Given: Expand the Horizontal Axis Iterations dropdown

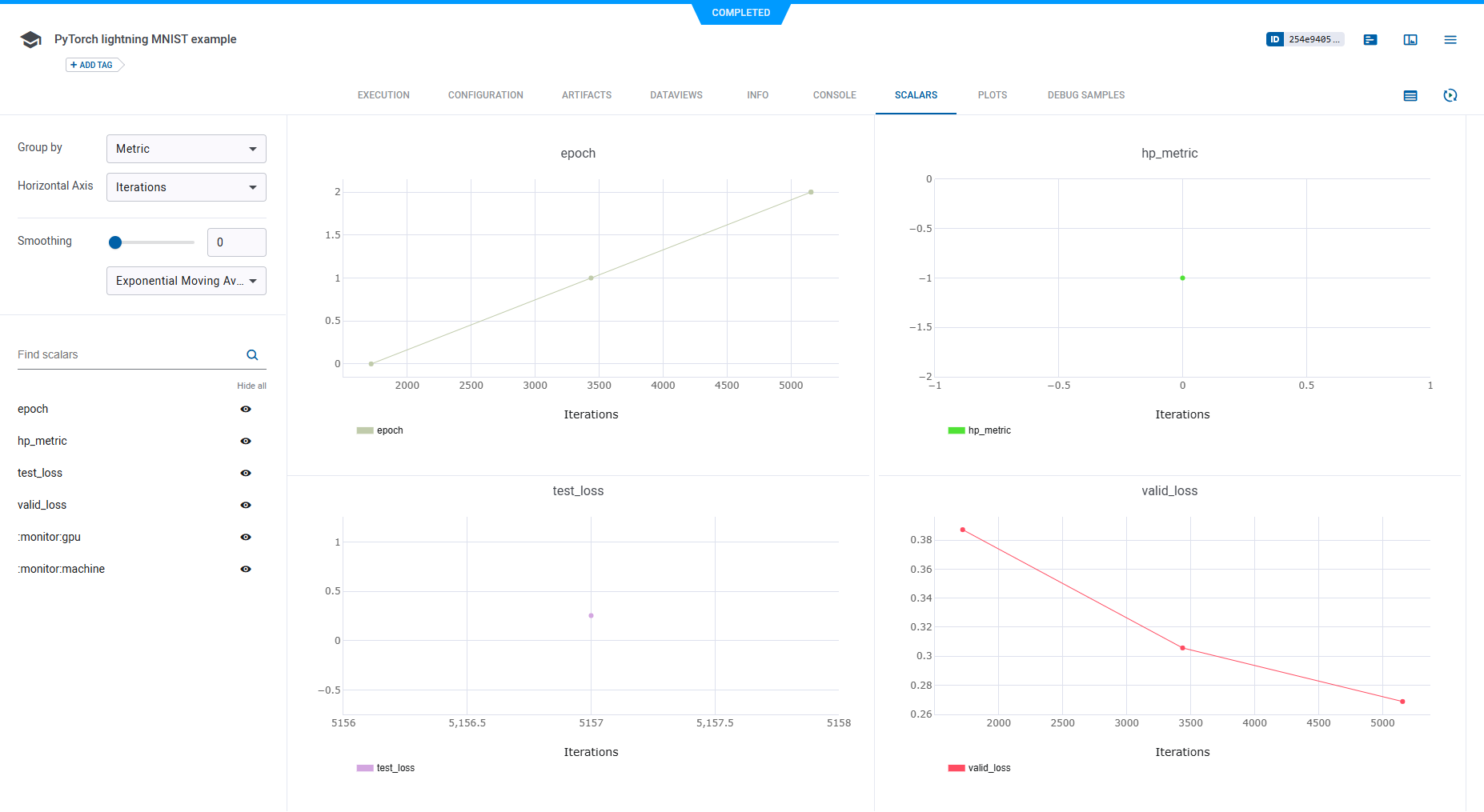Looking at the screenshot, I should (186, 187).
